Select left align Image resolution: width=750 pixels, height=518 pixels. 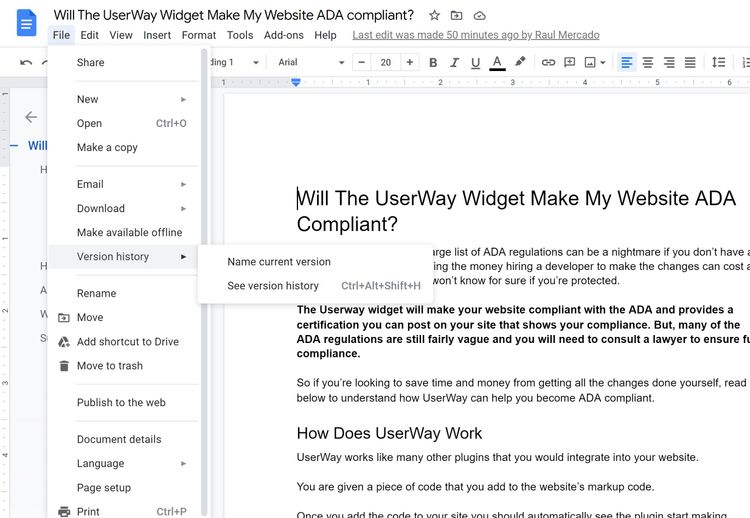coord(627,62)
